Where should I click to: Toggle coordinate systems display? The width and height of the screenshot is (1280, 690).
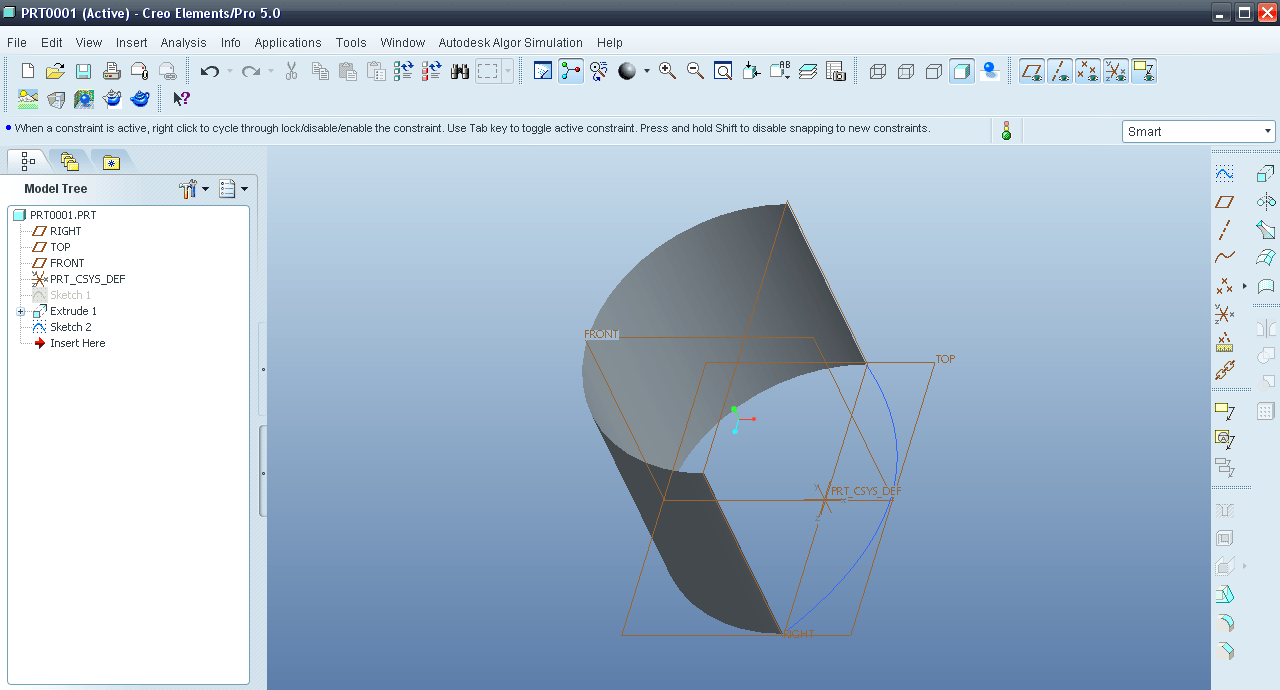pyautogui.click(x=1116, y=71)
